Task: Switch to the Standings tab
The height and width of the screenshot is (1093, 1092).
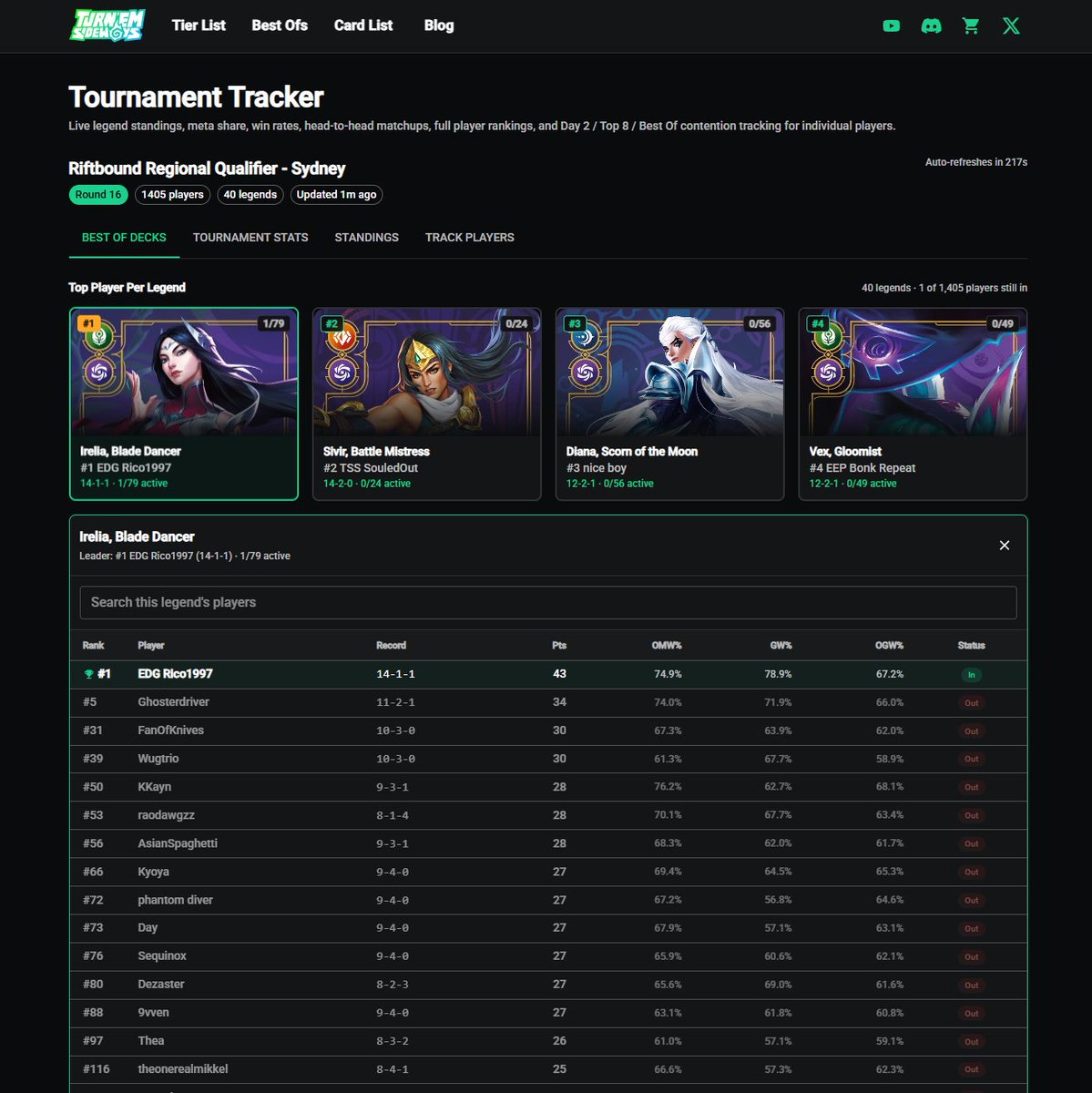Action: [x=366, y=238]
